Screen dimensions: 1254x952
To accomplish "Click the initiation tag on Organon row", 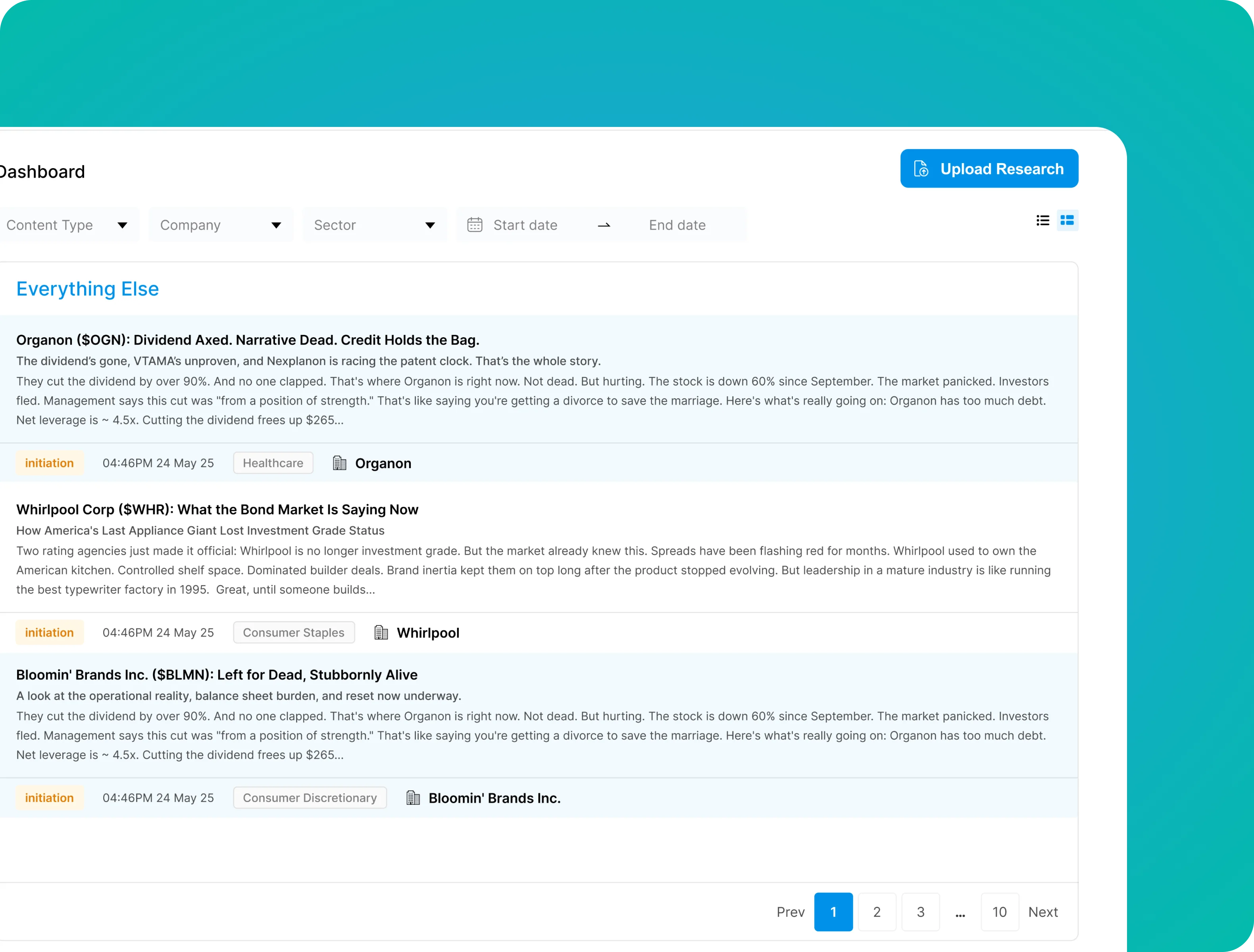I will [x=49, y=463].
